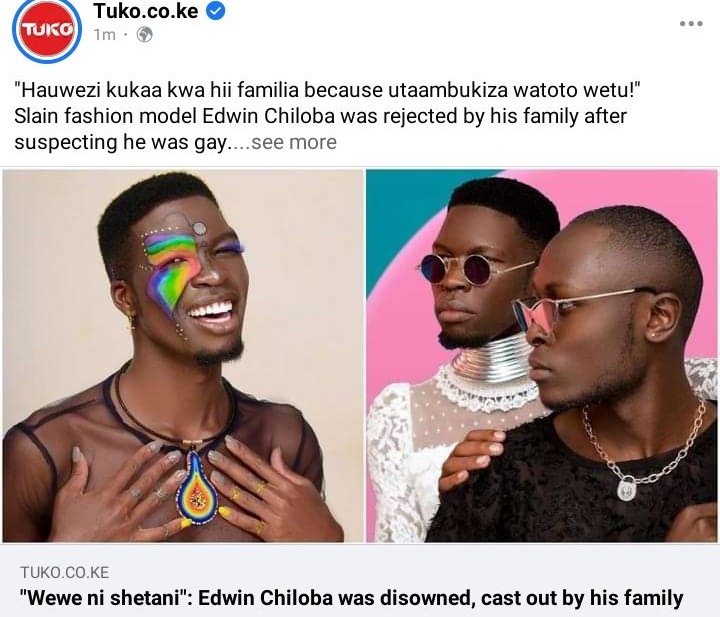Open the photo of two men in sunglasses
This screenshot has width=720, height=617.
(541, 356)
